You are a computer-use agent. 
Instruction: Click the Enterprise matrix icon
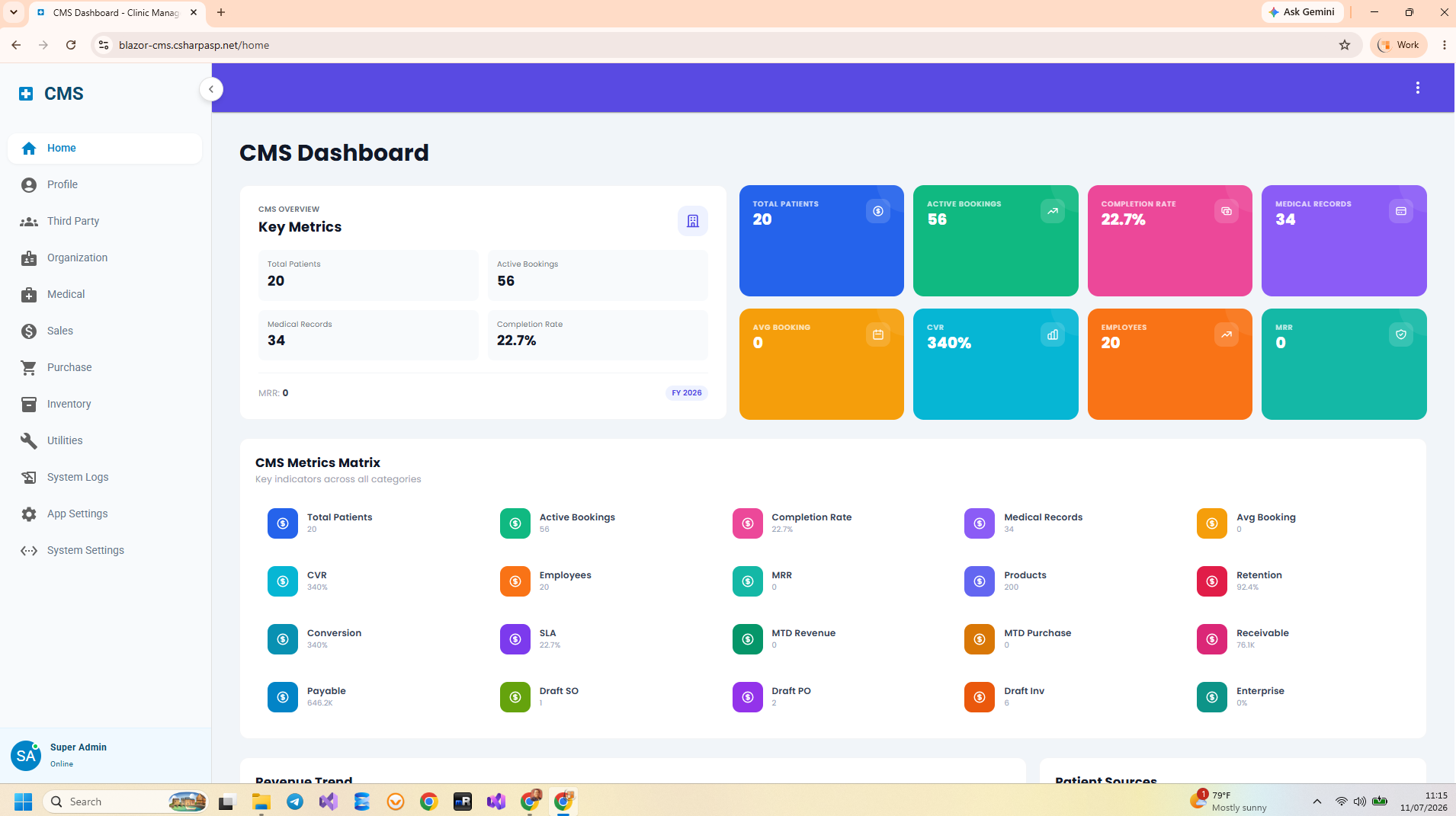click(x=1212, y=697)
